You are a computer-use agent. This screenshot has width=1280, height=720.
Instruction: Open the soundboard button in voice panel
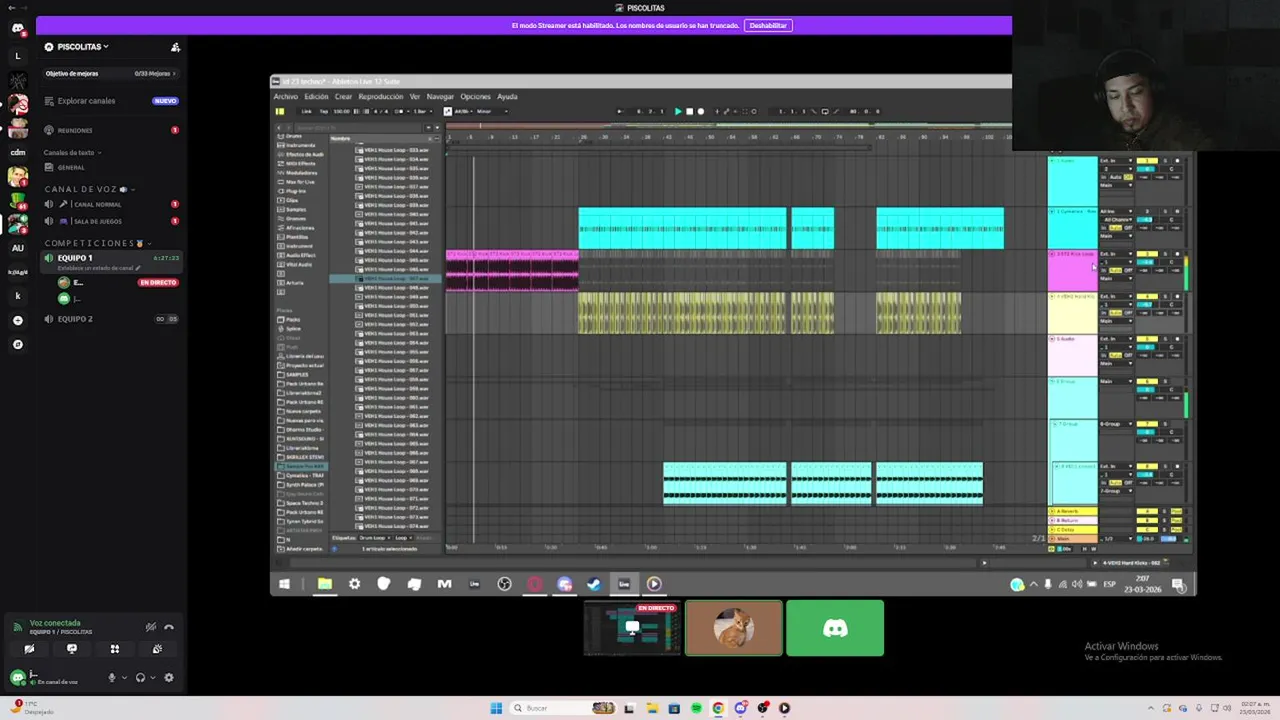(157, 649)
